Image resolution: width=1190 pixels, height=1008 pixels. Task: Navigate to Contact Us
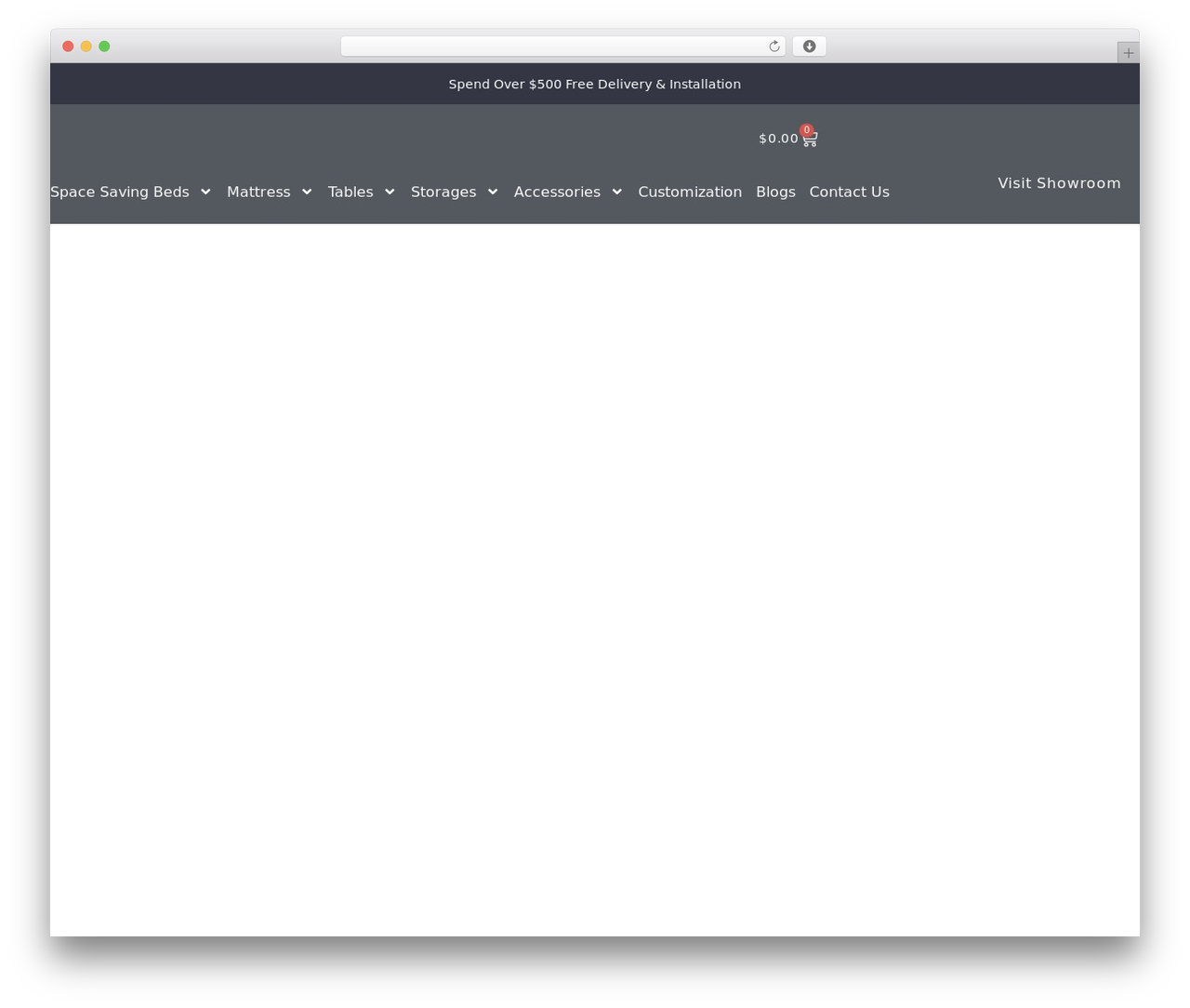849,192
